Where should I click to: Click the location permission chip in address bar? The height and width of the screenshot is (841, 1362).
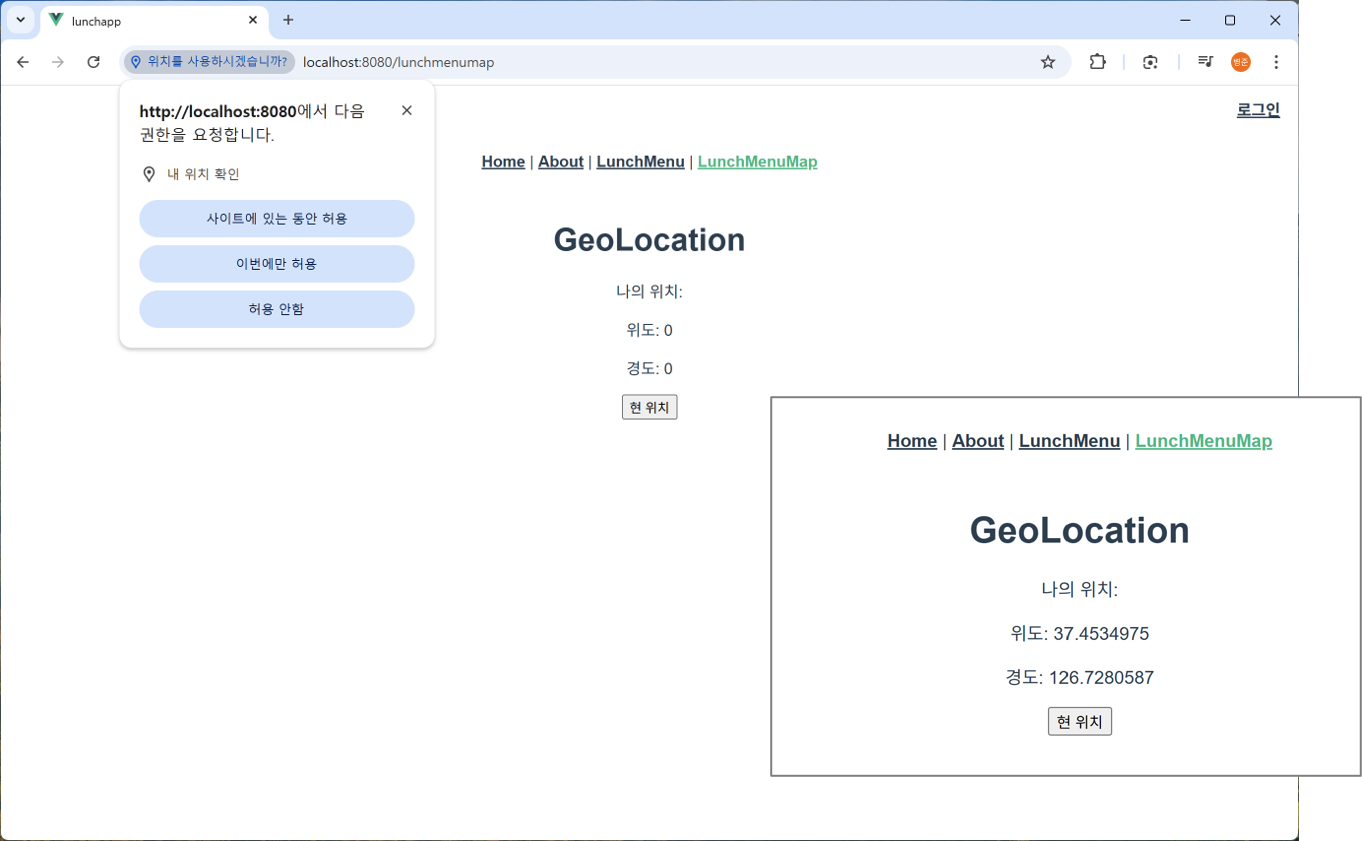210,62
